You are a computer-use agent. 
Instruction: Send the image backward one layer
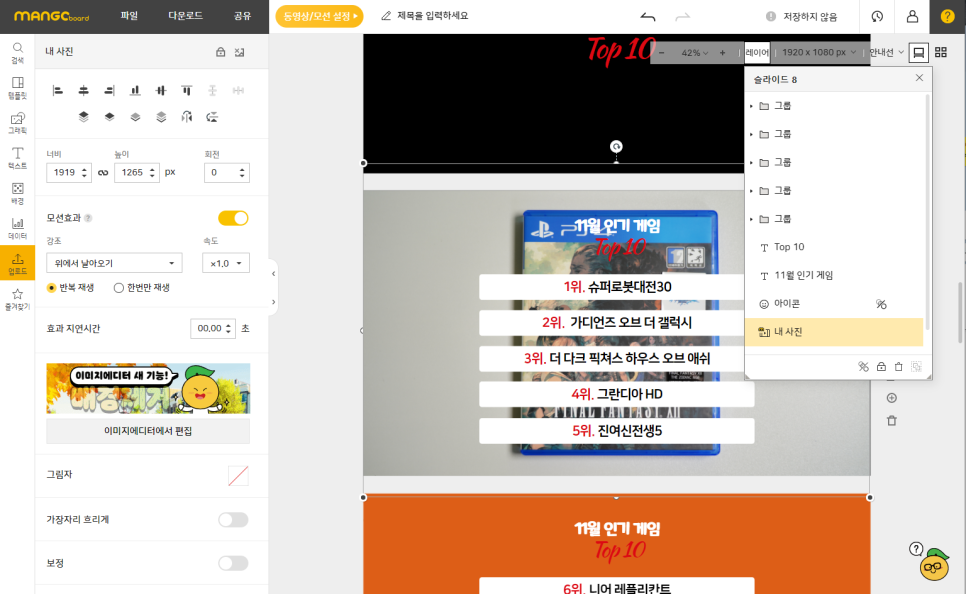click(135, 116)
